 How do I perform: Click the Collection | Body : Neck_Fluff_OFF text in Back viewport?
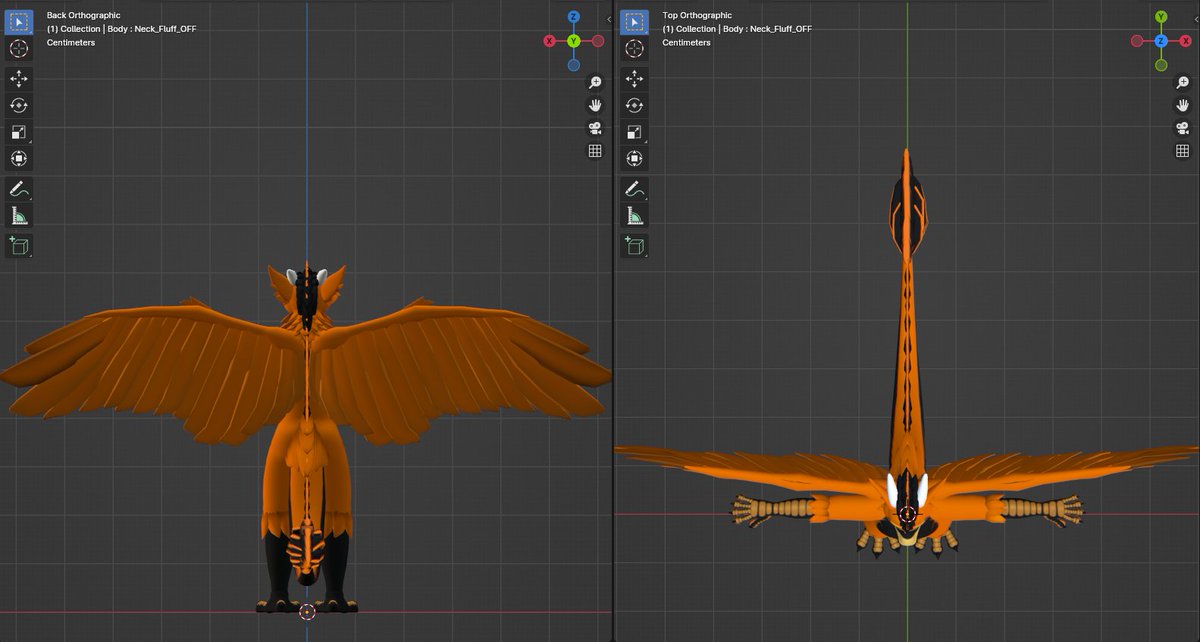(121, 29)
